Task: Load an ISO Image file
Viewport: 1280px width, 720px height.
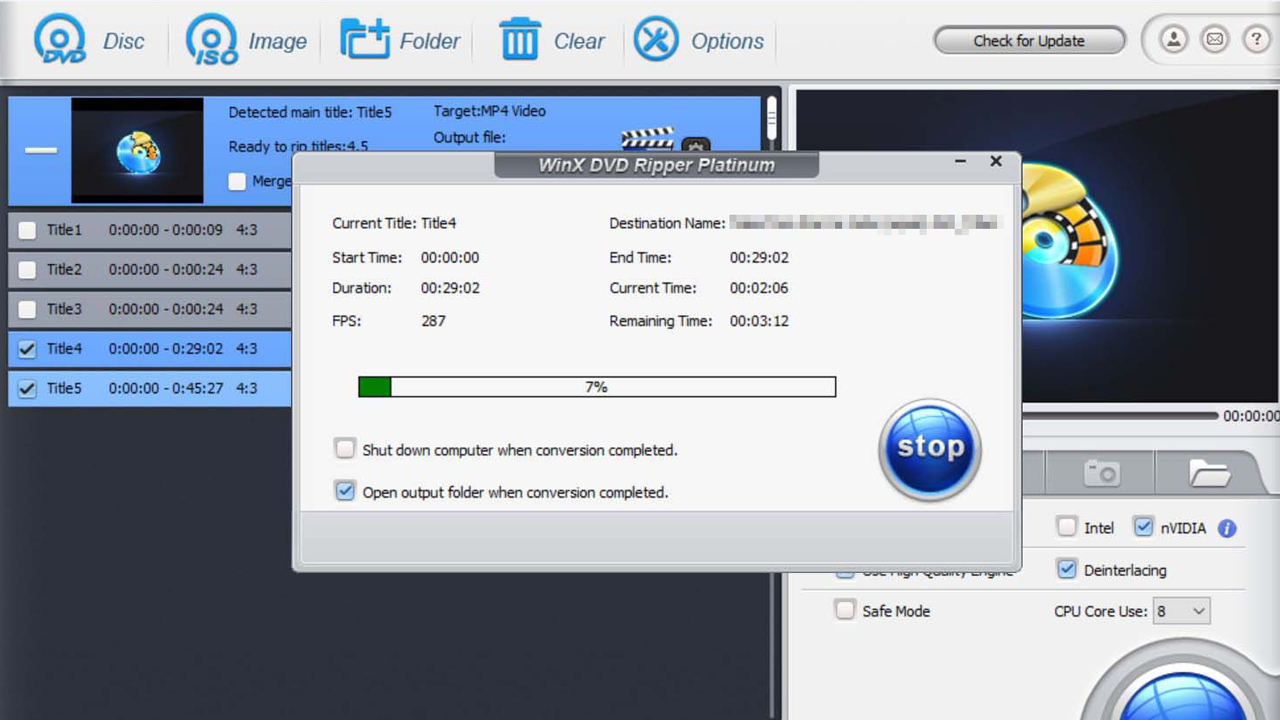Action: coord(246,41)
